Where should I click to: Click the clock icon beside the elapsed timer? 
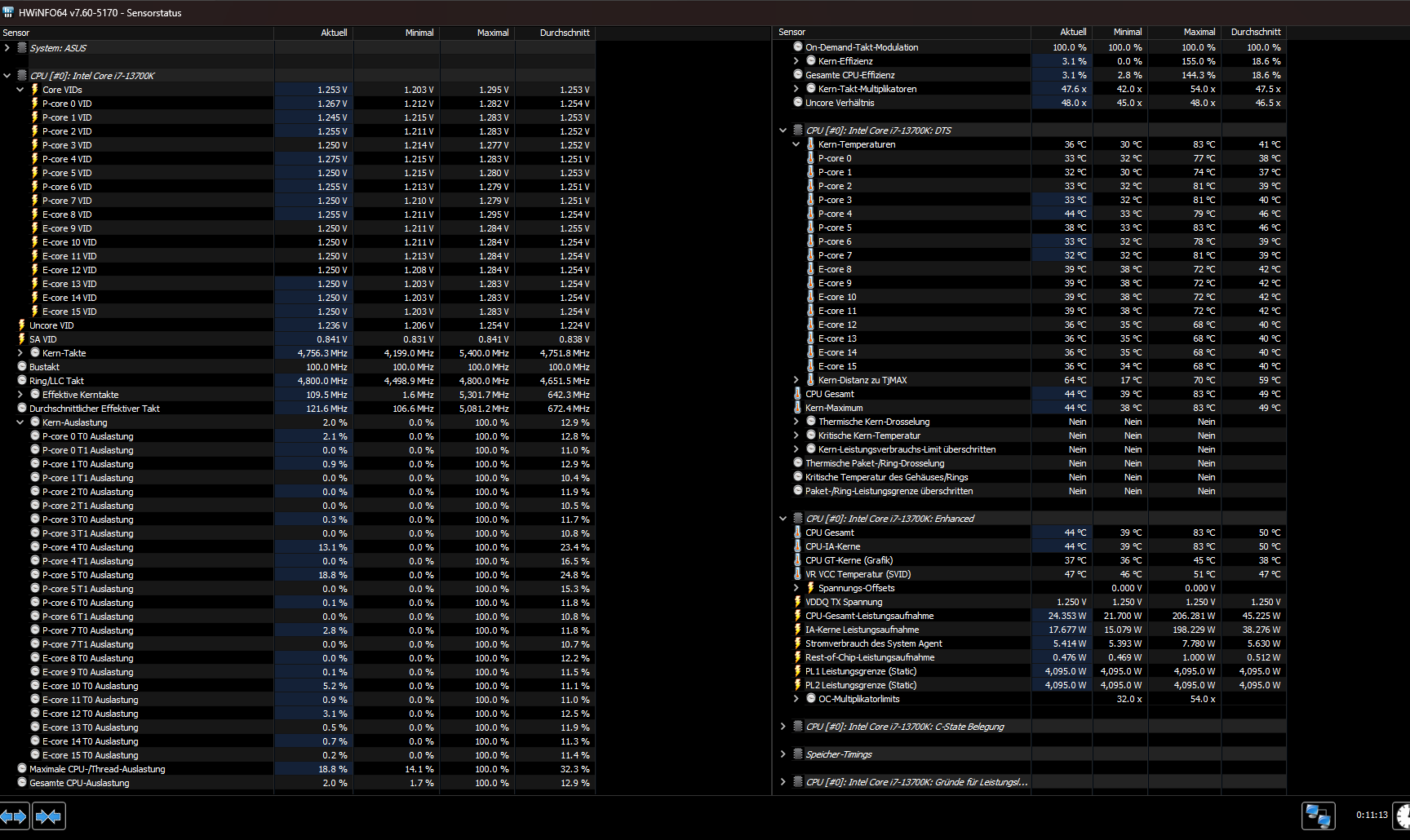pos(1403,816)
